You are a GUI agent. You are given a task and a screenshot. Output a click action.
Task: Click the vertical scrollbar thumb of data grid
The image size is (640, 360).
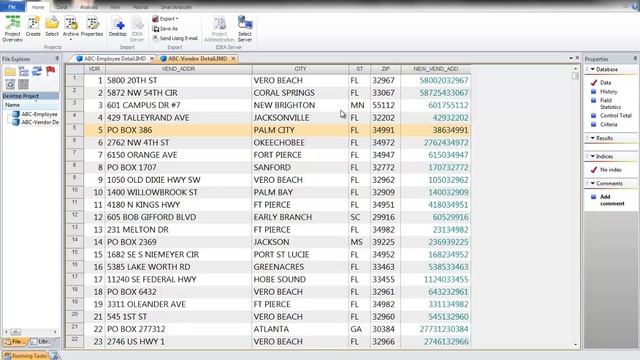coord(575,76)
